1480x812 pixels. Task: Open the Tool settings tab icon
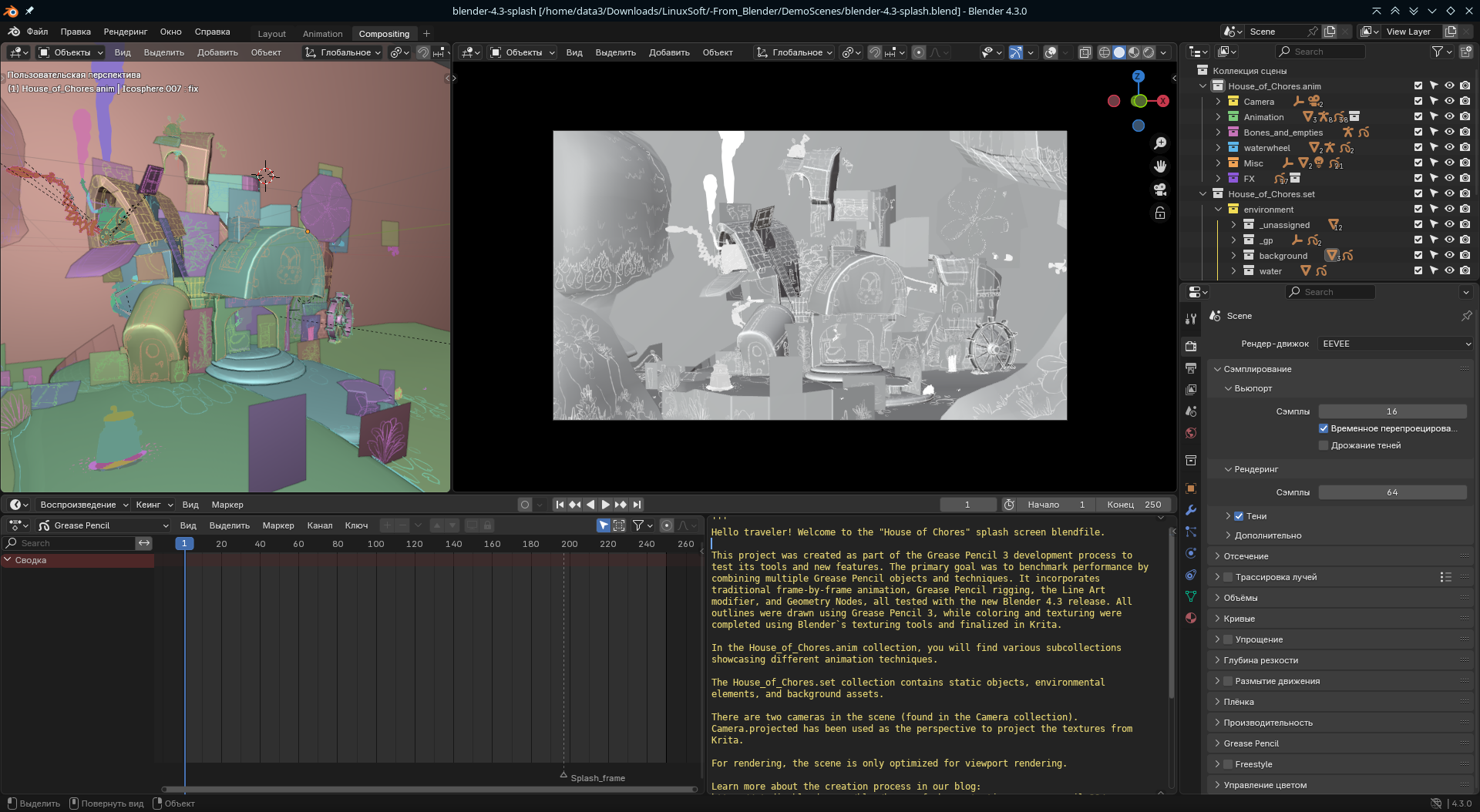(x=1191, y=318)
